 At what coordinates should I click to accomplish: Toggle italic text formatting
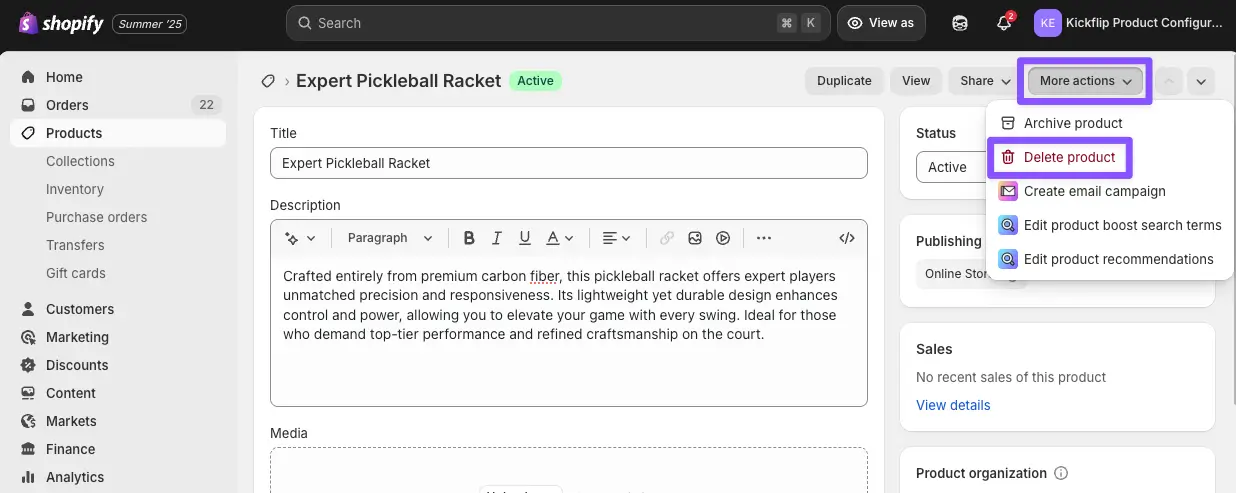click(496, 238)
